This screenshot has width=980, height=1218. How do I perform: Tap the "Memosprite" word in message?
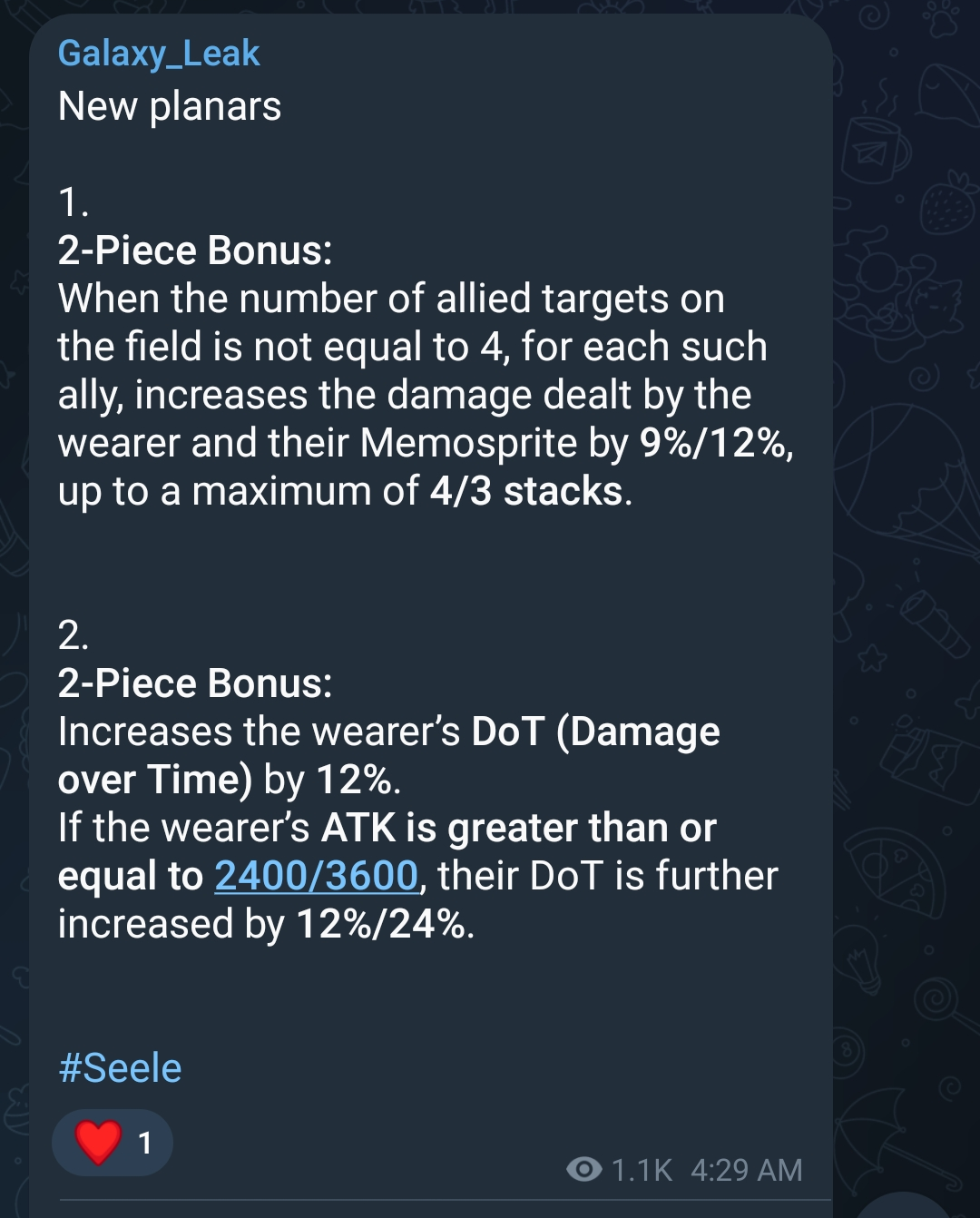[468, 443]
